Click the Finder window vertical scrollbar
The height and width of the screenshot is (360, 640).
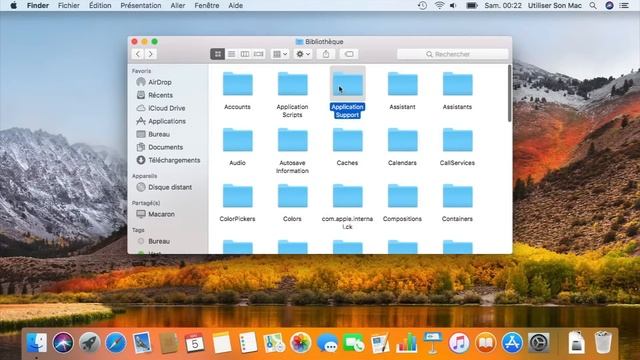[x=509, y=94]
